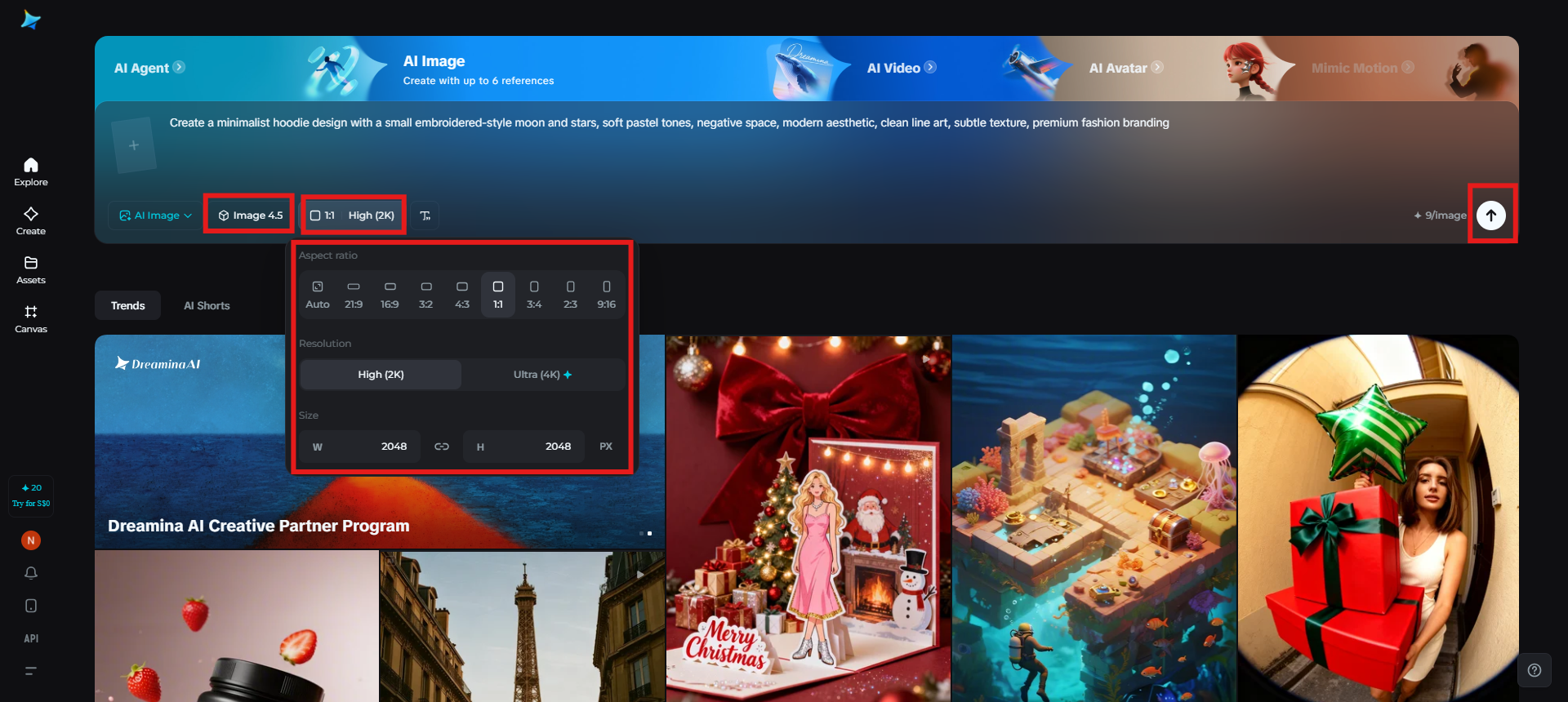This screenshot has height=702, width=1568.
Task: Open the Eiffel Tower street image
Action: click(x=522, y=626)
